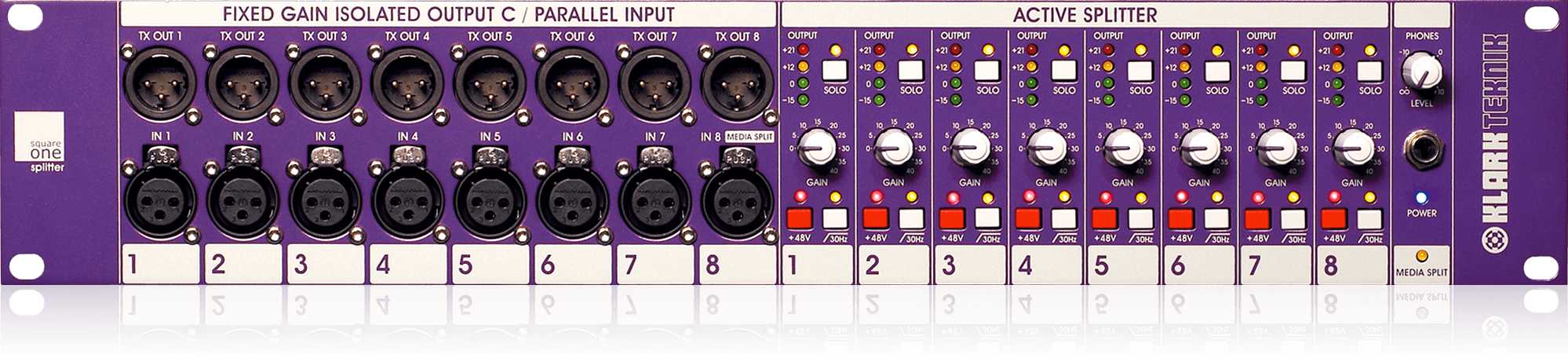
Task: Click the TX OUT 5 XLR output connector
Action: click(489, 83)
